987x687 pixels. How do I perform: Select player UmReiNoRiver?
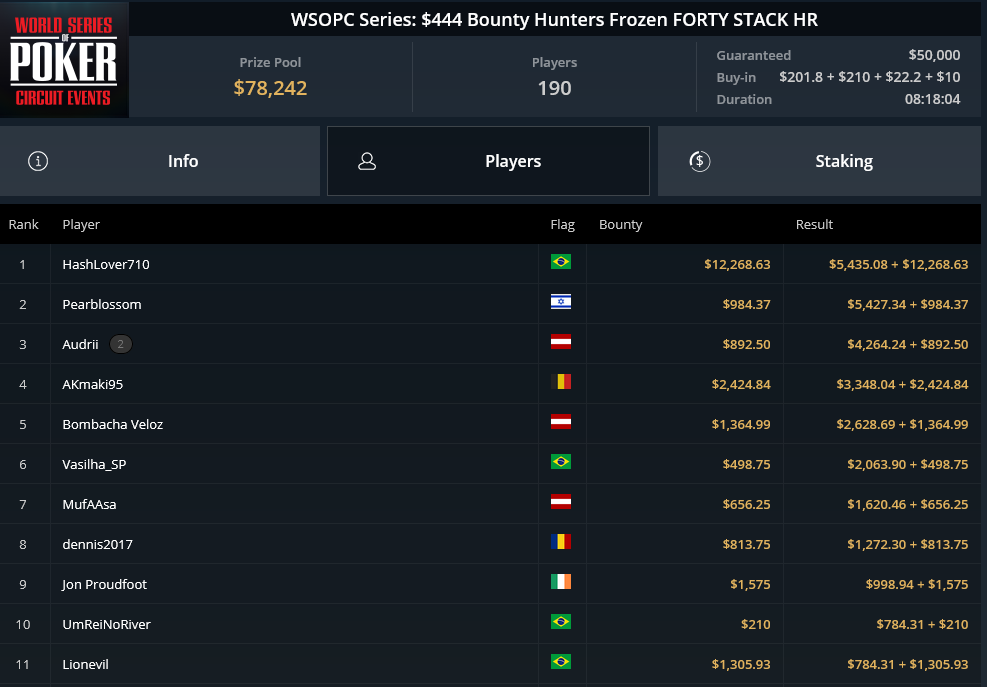pos(106,625)
